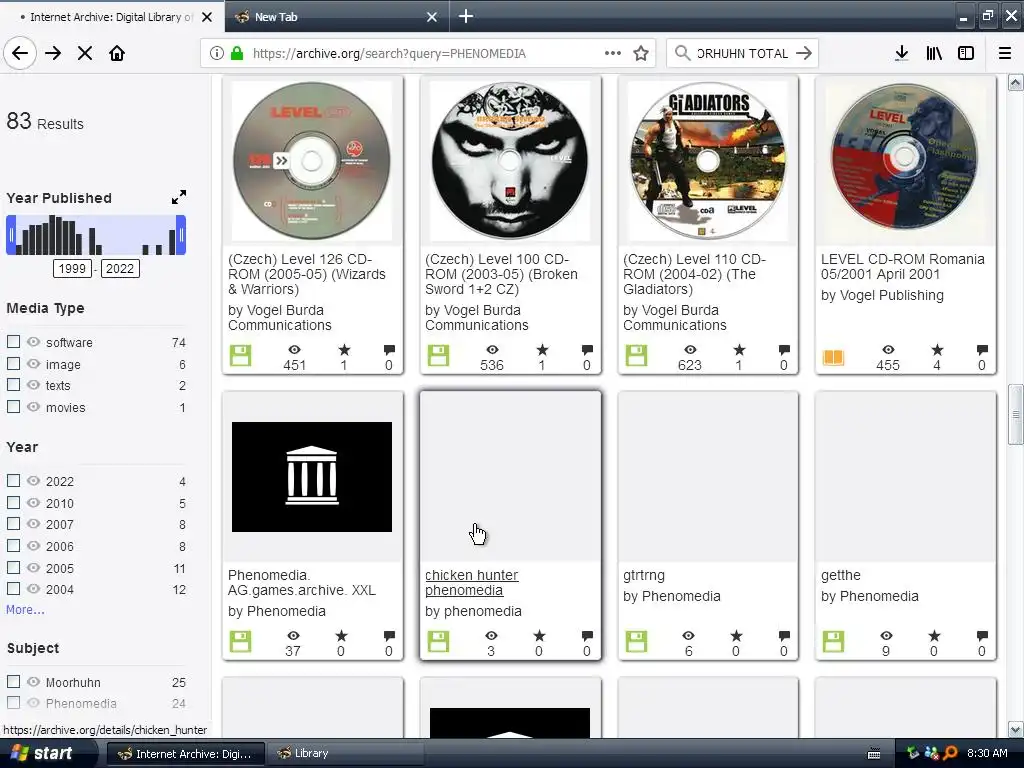Open Phenomedia AG games archive XXL link

[x=302, y=583]
